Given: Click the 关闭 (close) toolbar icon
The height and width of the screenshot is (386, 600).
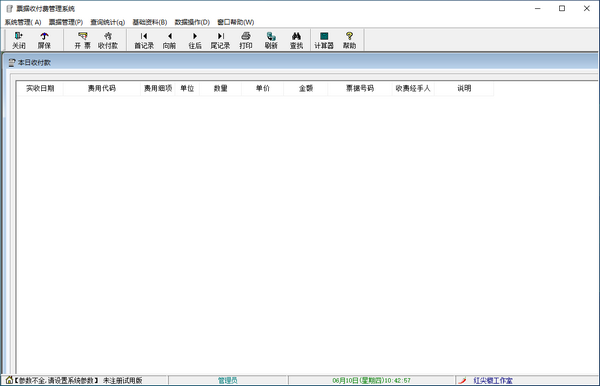Looking at the screenshot, I should pyautogui.click(x=18, y=40).
